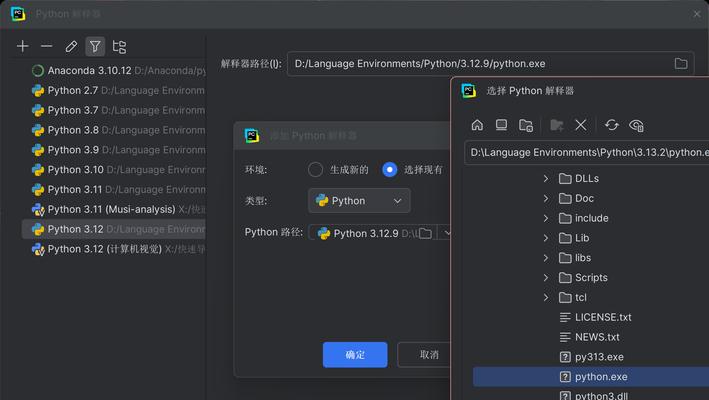This screenshot has height=400, width=709.
Task: Select the tcl folder row
Action: click(591, 297)
